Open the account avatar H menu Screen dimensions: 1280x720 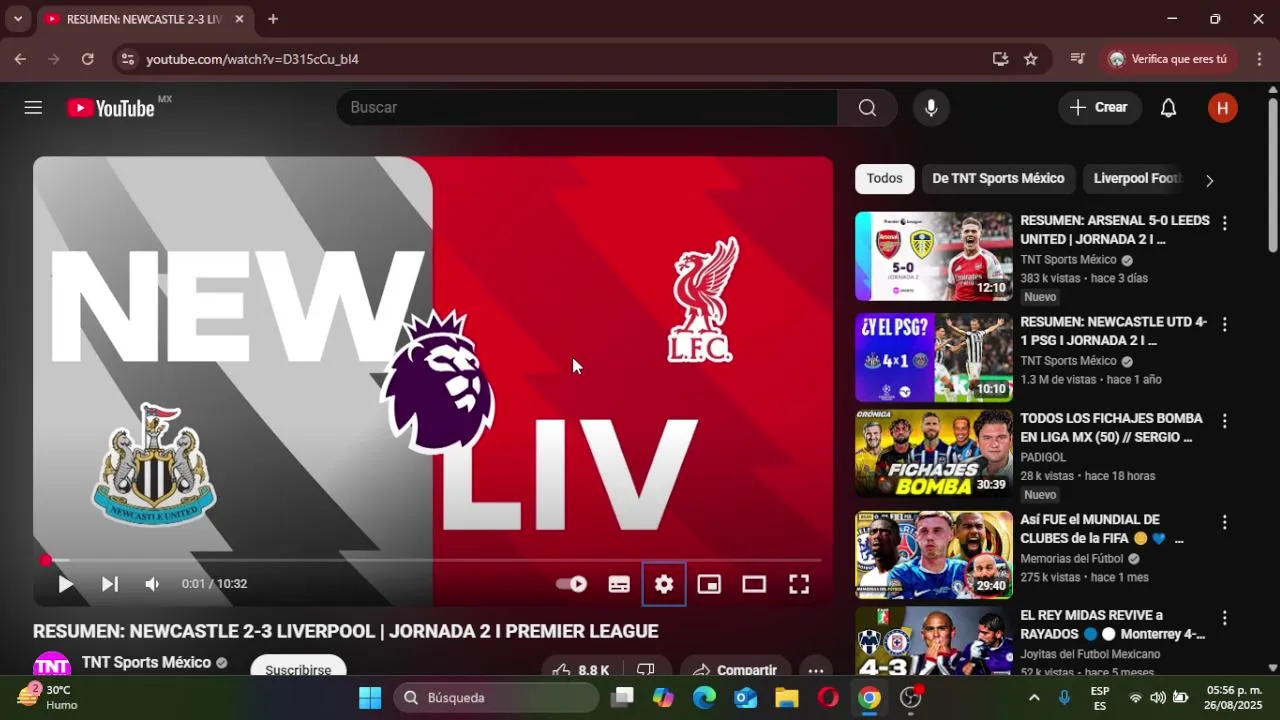click(x=1222, y=108)
